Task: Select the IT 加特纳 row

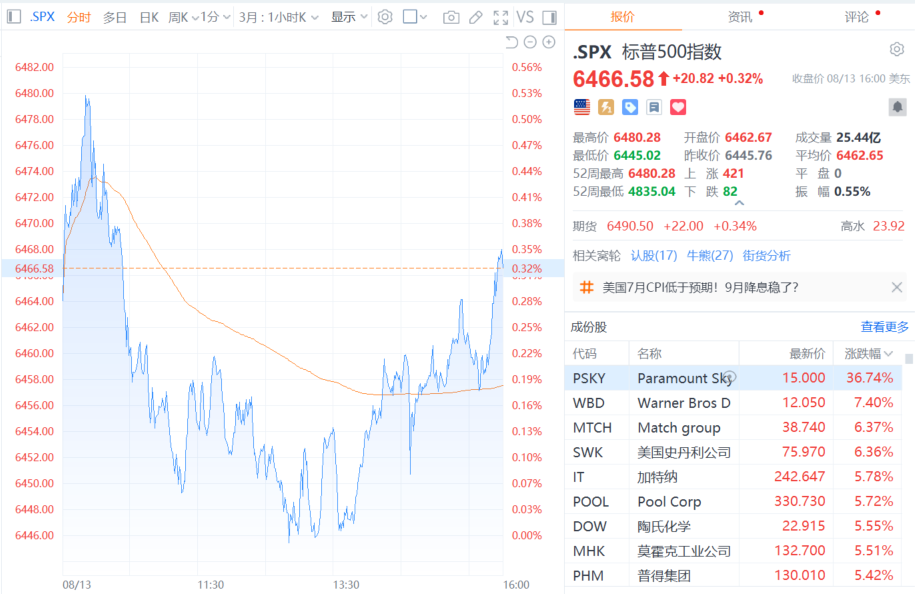Action: pos(734,477)
